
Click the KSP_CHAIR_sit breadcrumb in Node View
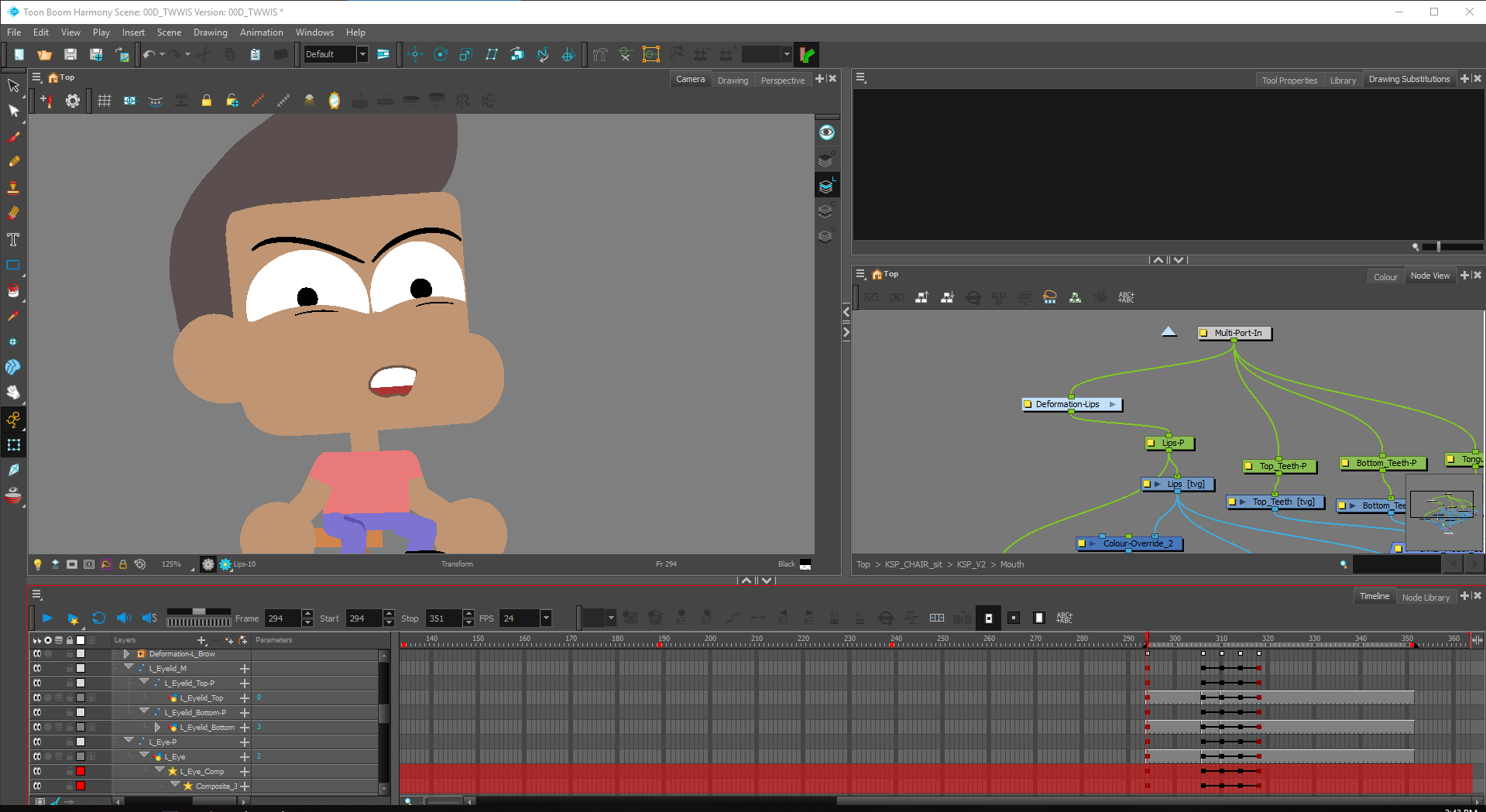coord(913,564)
